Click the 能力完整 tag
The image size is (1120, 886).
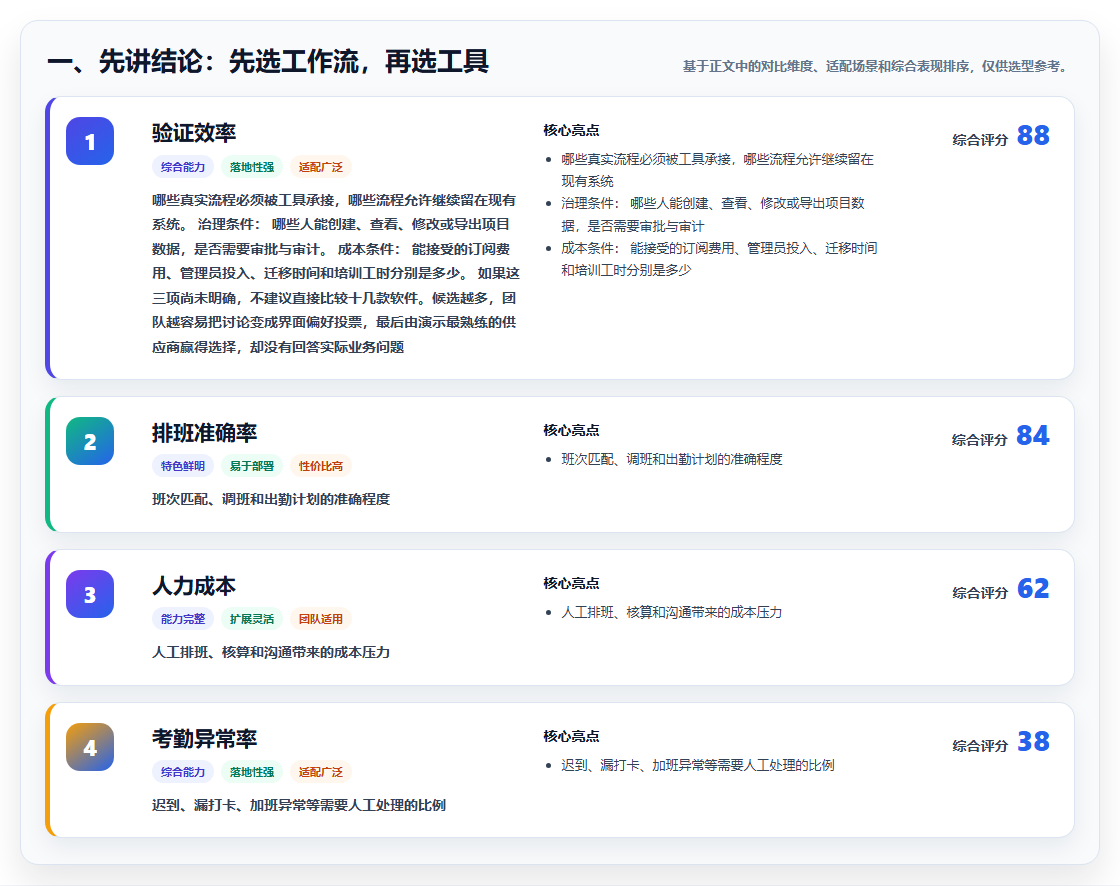point(183,619)
